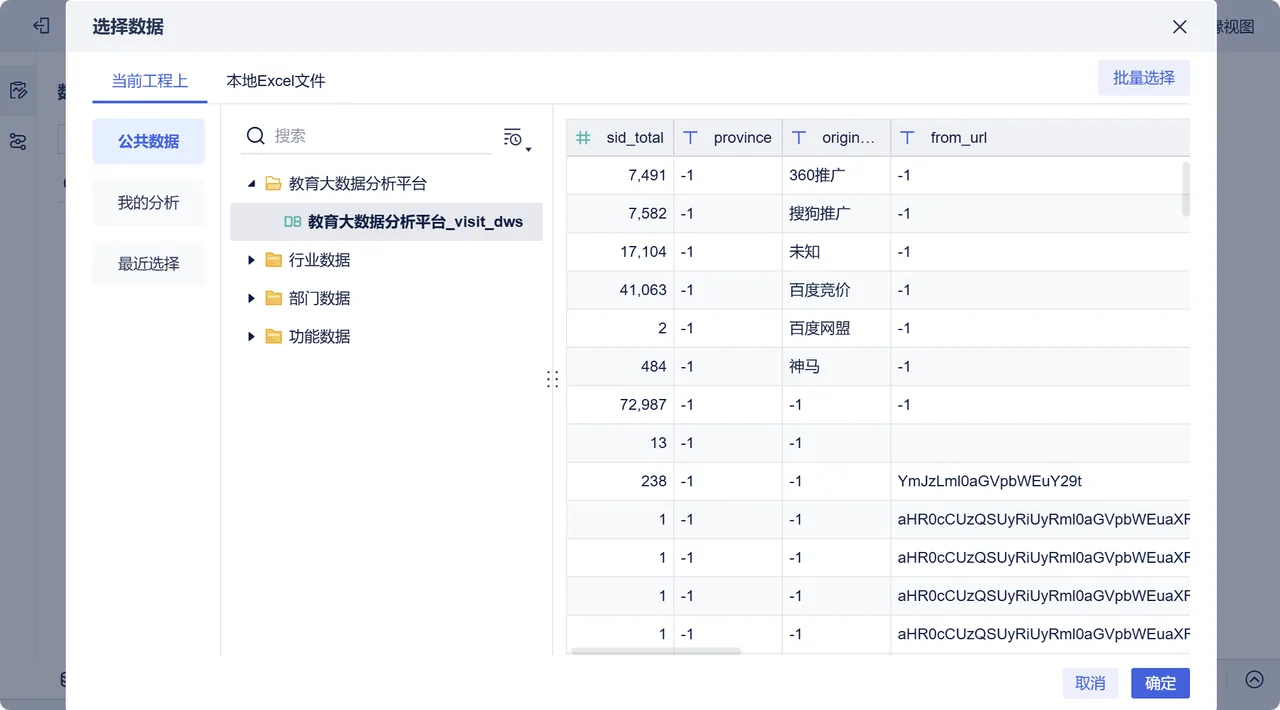
Task: Click the cell 百度竞价
Action: click(x=836, y=290)
